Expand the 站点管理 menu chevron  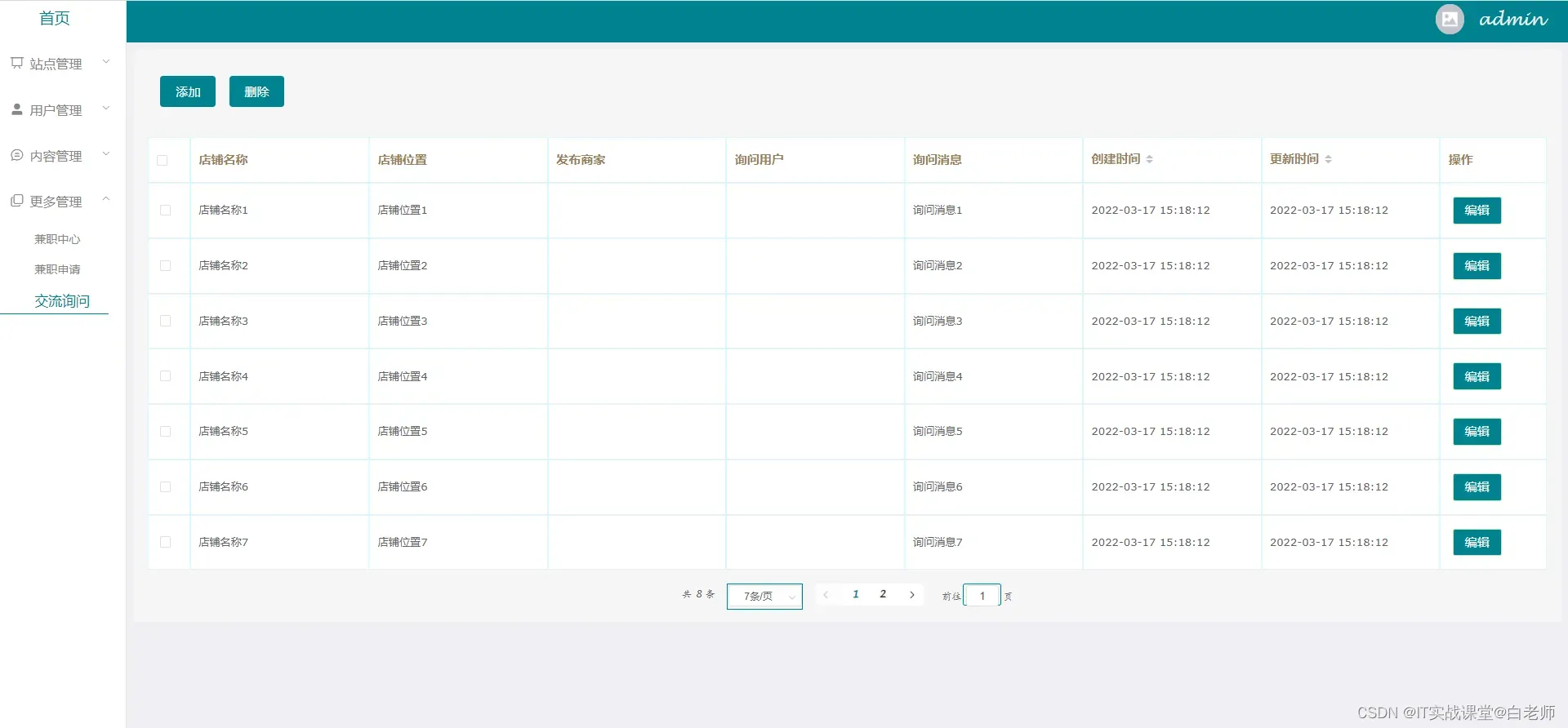coord(105,62)
